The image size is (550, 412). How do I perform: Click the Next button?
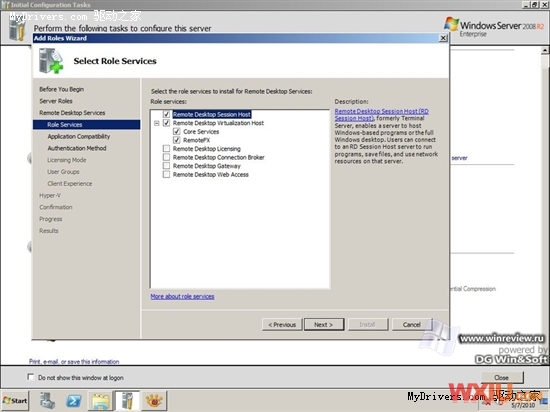324,325
